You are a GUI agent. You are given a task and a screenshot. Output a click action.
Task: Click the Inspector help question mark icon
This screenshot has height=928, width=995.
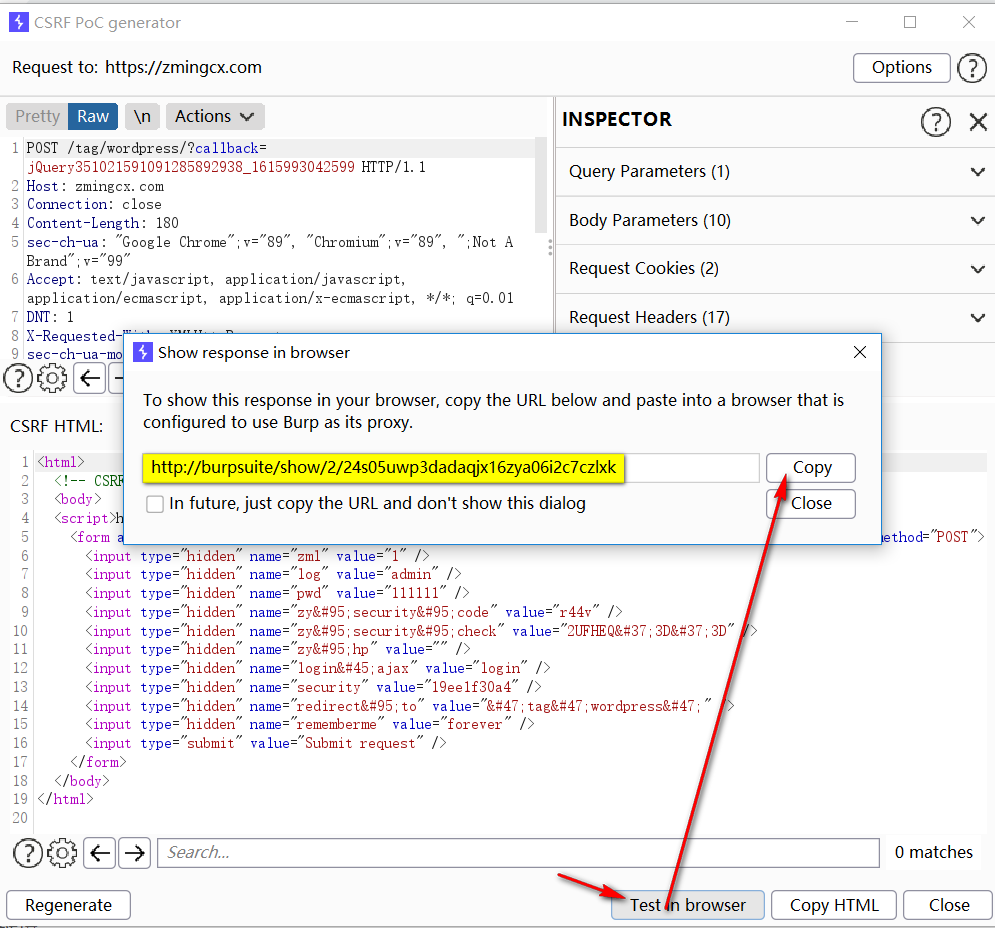click(x=936, y=121)
